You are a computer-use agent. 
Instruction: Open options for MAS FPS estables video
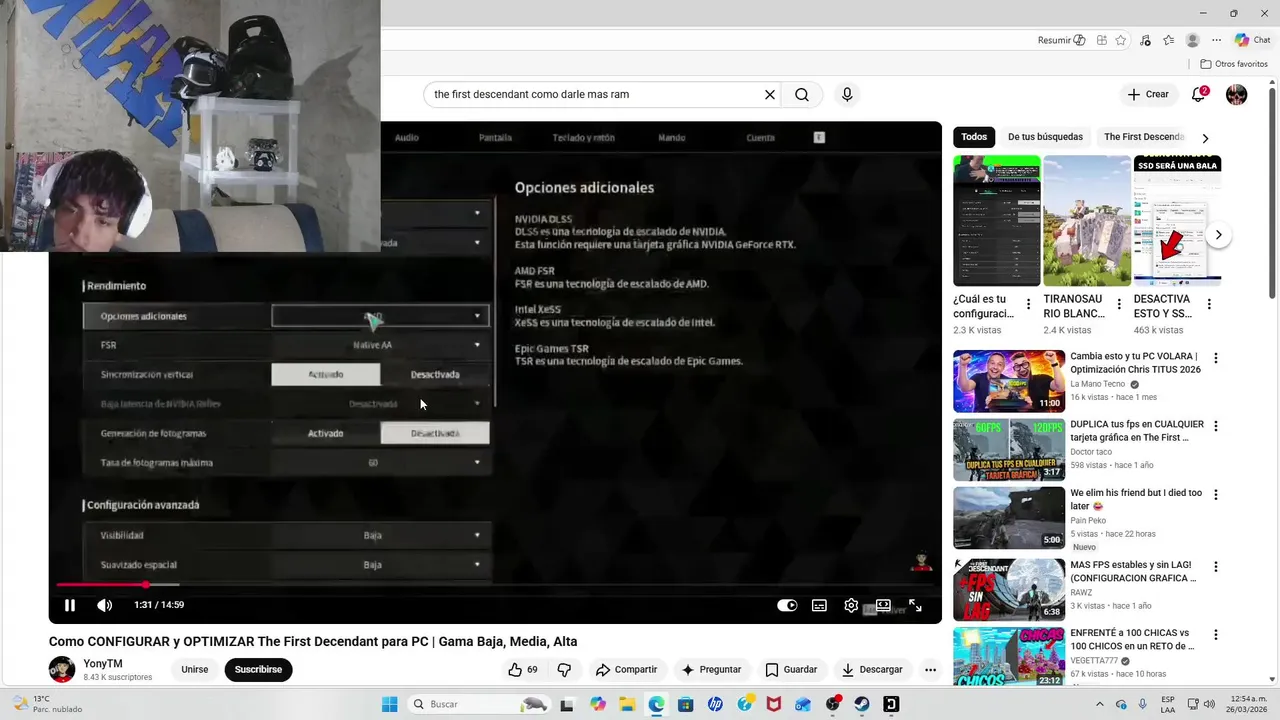pos(1216,566)
